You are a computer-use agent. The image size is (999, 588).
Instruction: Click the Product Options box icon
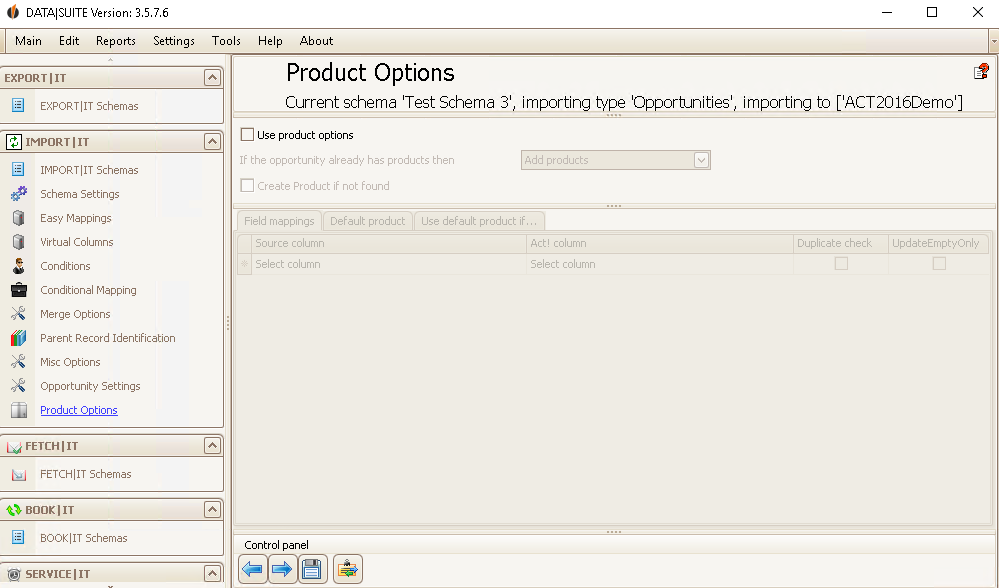pyautogui.click(x=19, y=410)
